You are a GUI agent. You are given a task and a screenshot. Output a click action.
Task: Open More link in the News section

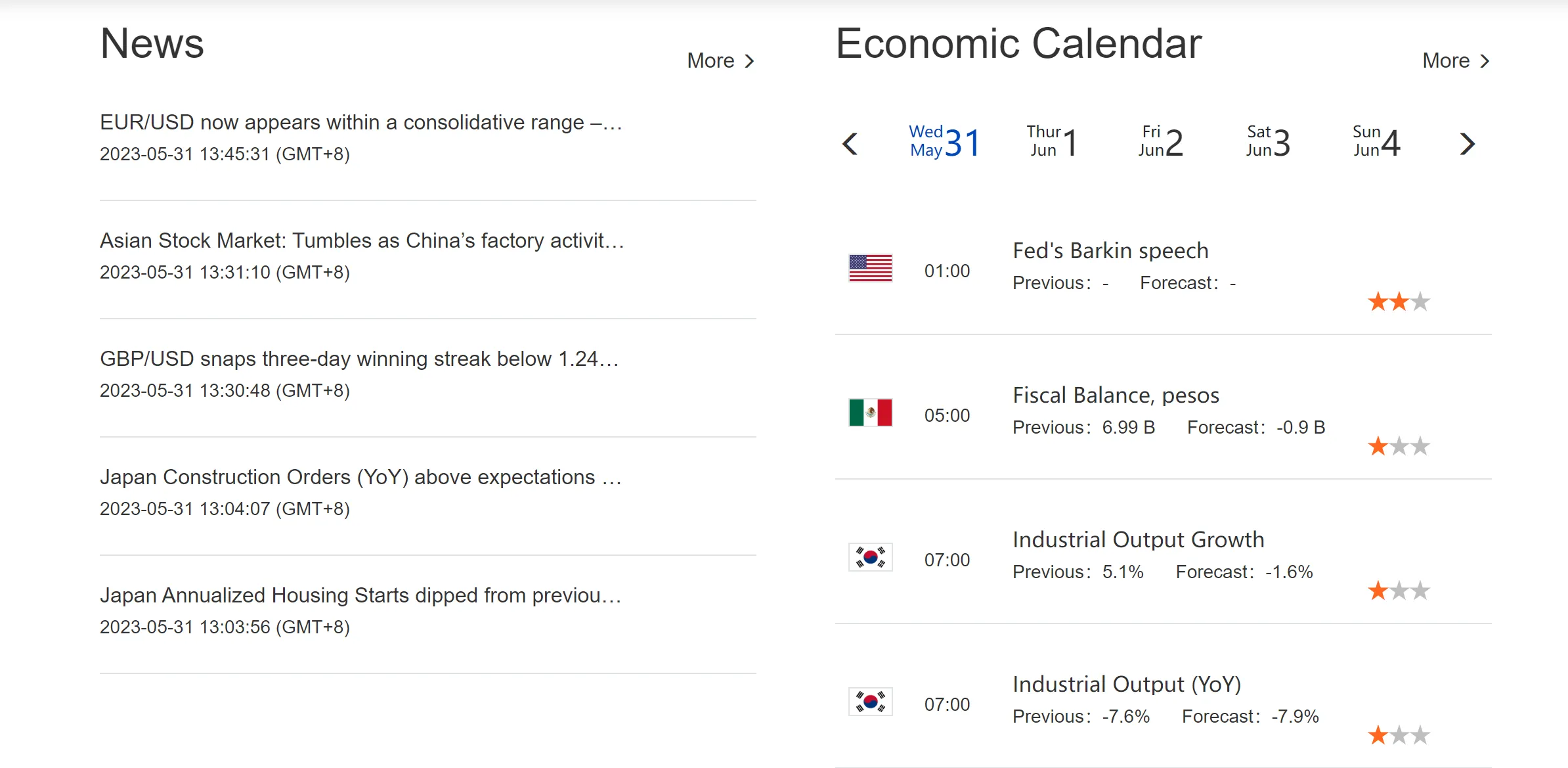[720, 60]
